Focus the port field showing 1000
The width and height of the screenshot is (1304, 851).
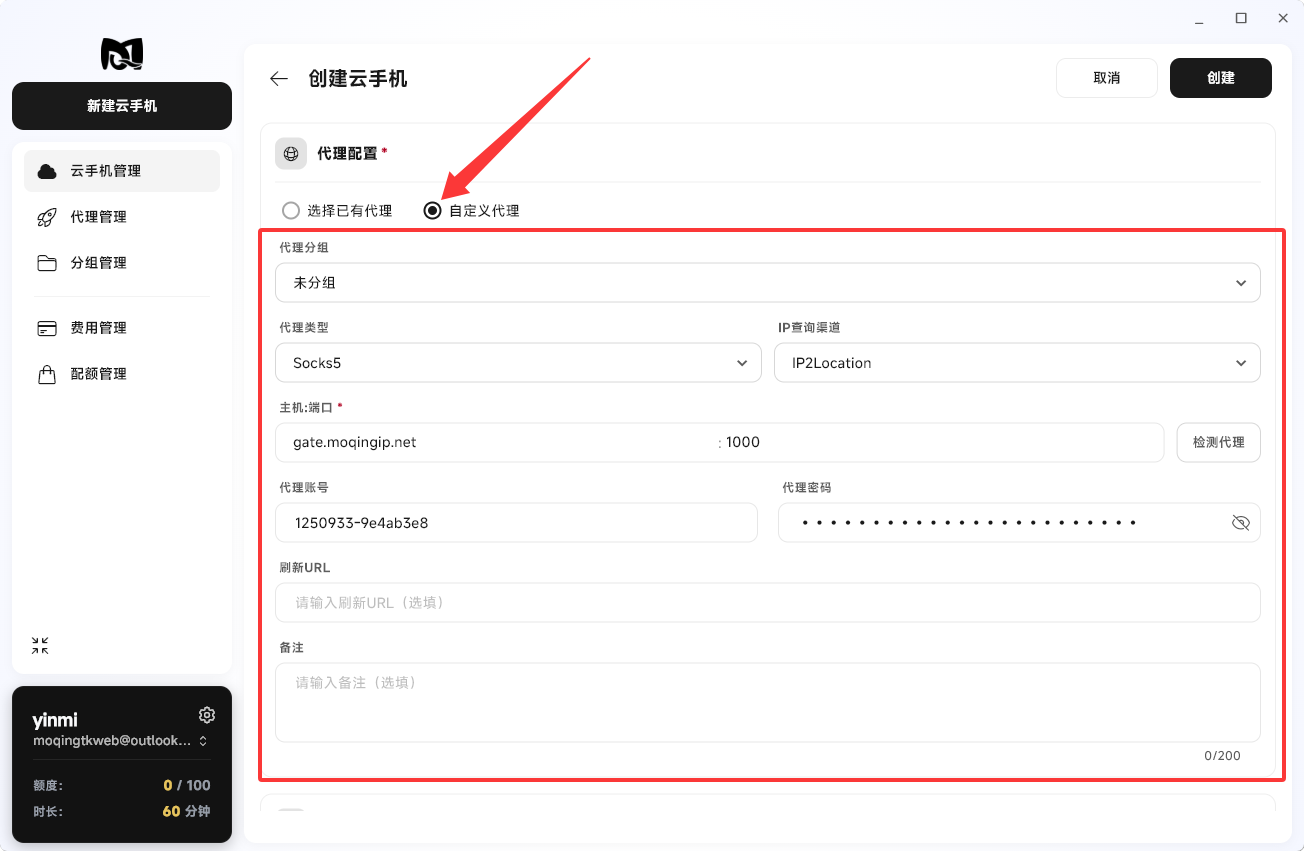click(943, 442)
